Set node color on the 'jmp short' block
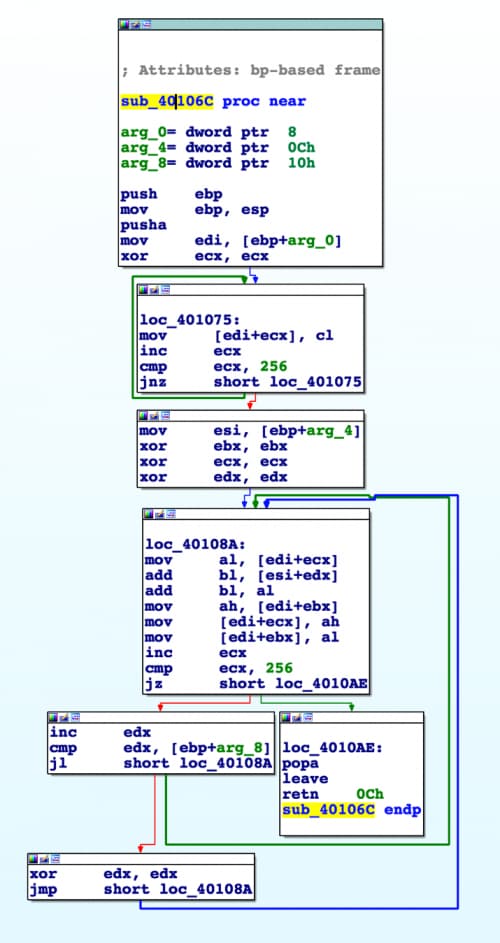500x943 pixels. coord(34,859)
